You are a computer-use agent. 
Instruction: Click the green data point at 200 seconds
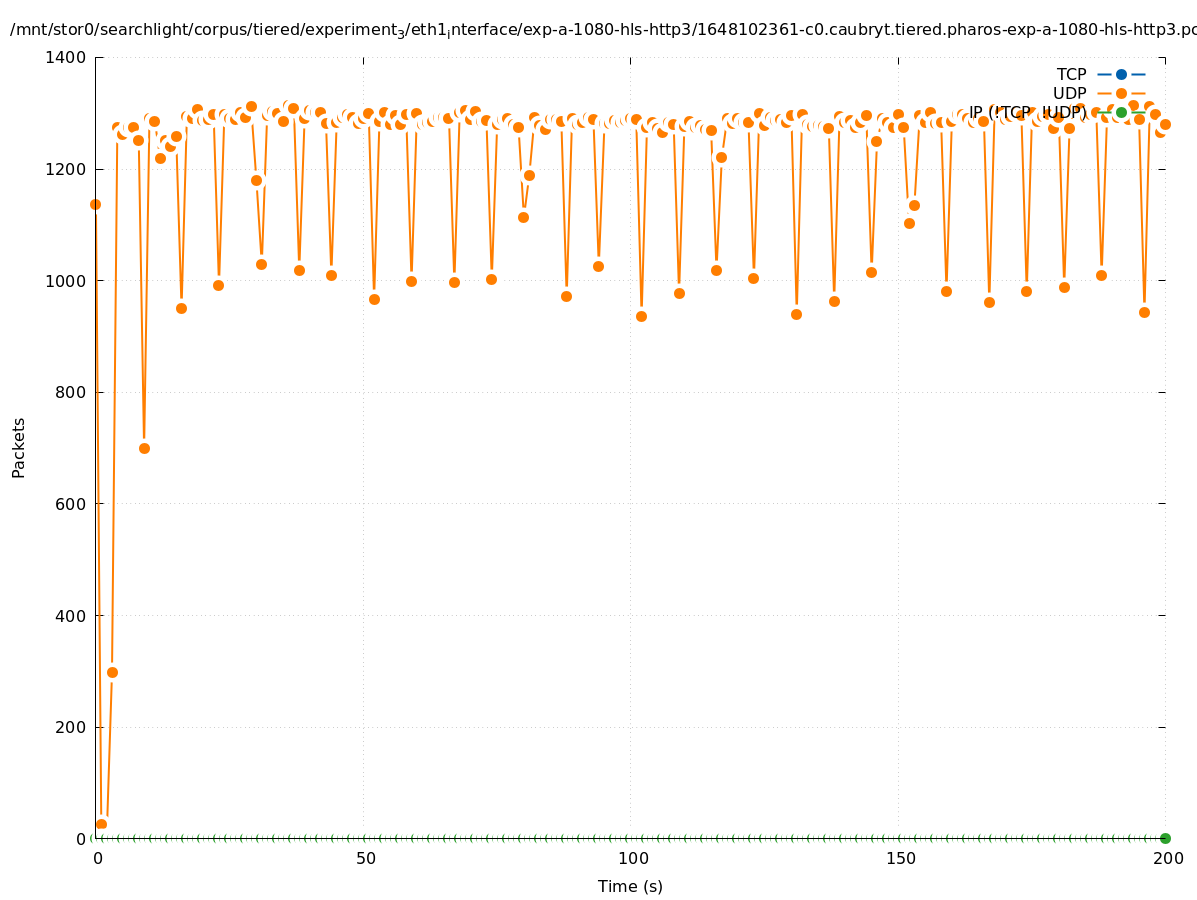(x=1165, y=838)
